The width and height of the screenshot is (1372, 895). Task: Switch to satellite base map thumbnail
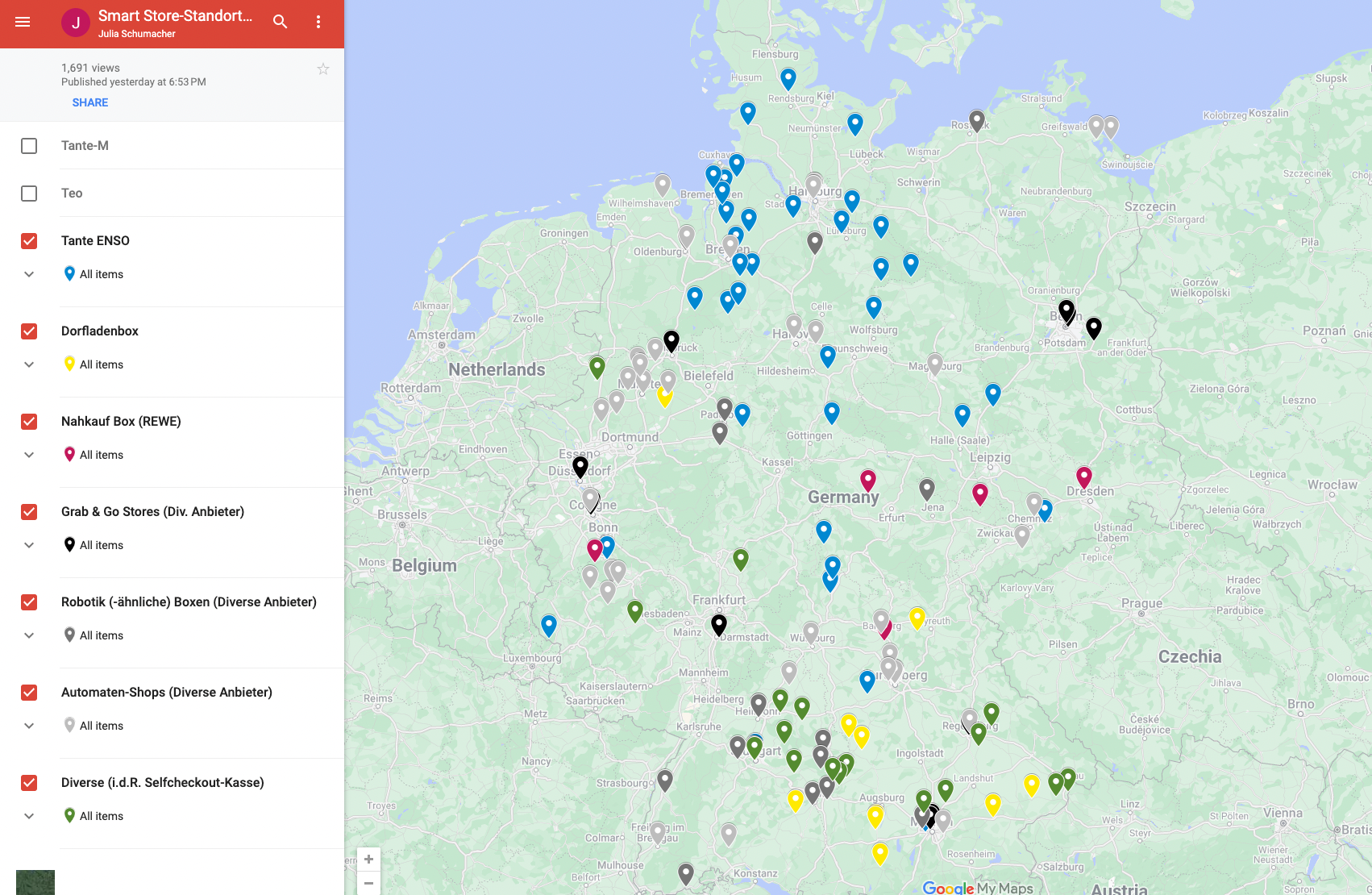(x=35, y=882)
